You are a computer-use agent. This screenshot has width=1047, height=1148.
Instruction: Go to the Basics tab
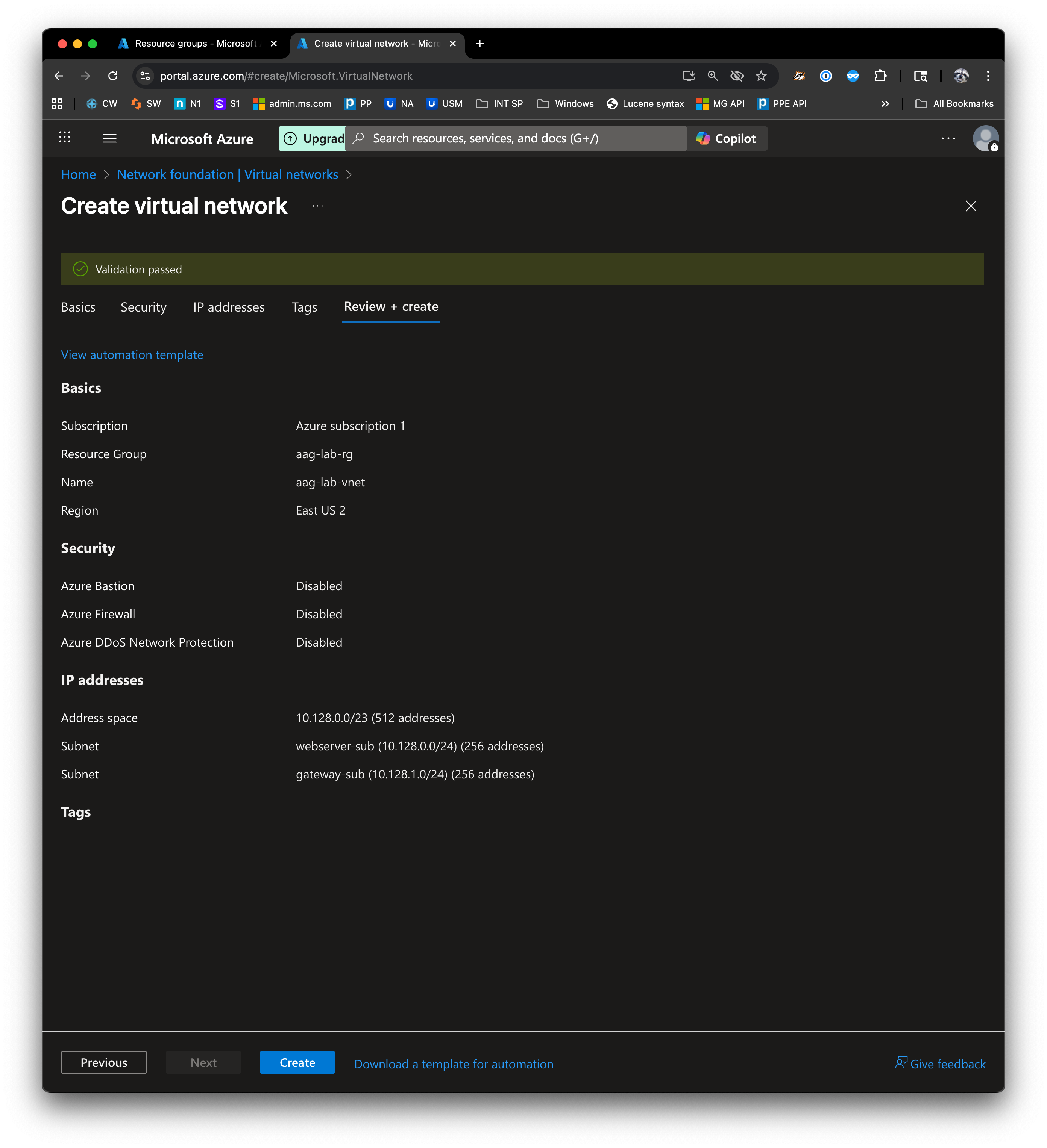pyautogui.click(x=78, y=307)
